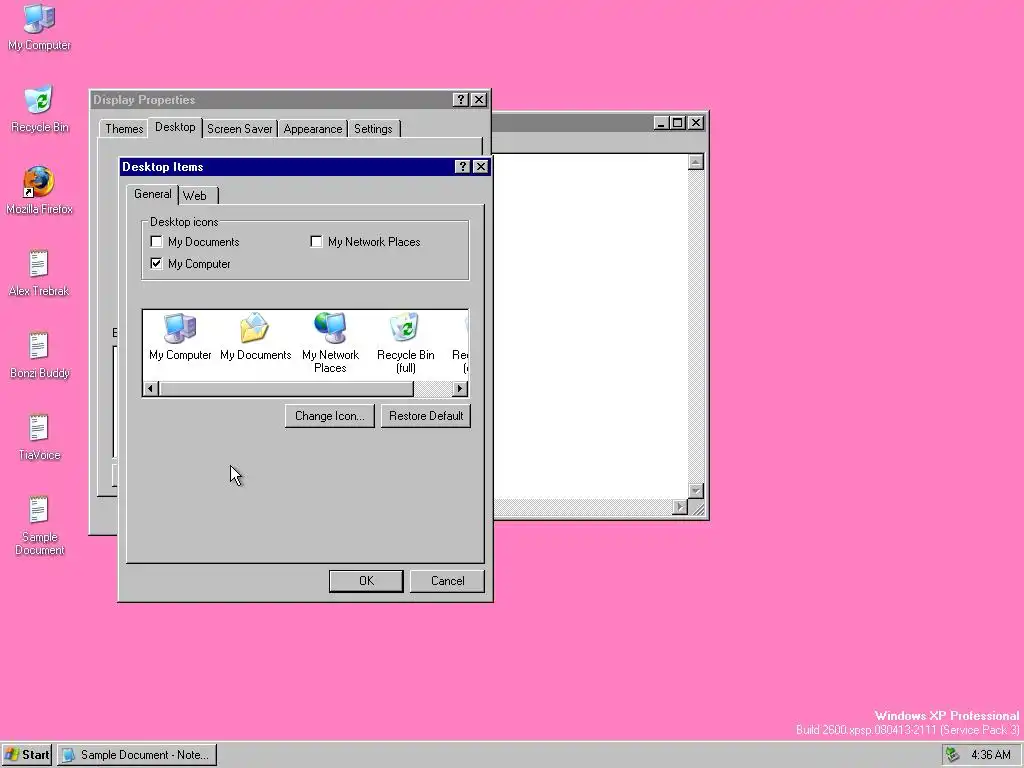Click icon list scroll right arrow
This screenshot has width=1024, height=768.
pos(460,389)
